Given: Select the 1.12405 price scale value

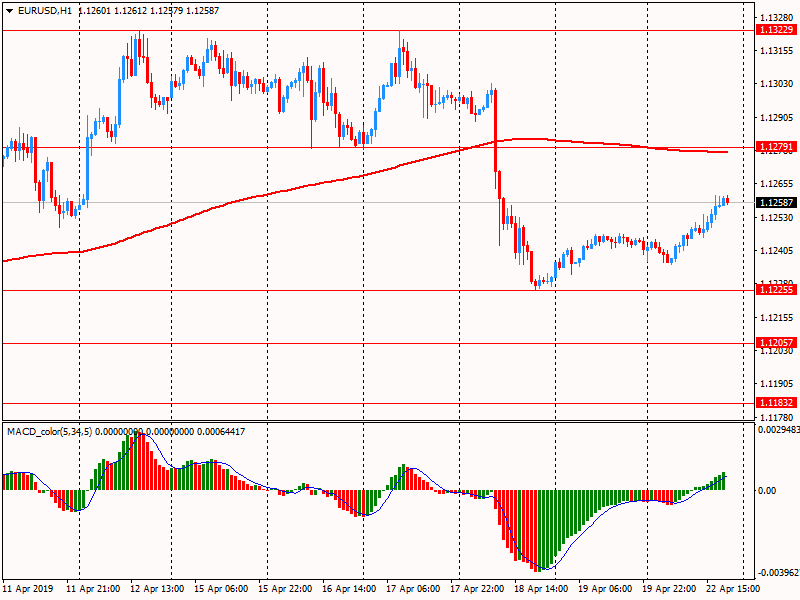Looking at the screenshot, I should [777, 251].
